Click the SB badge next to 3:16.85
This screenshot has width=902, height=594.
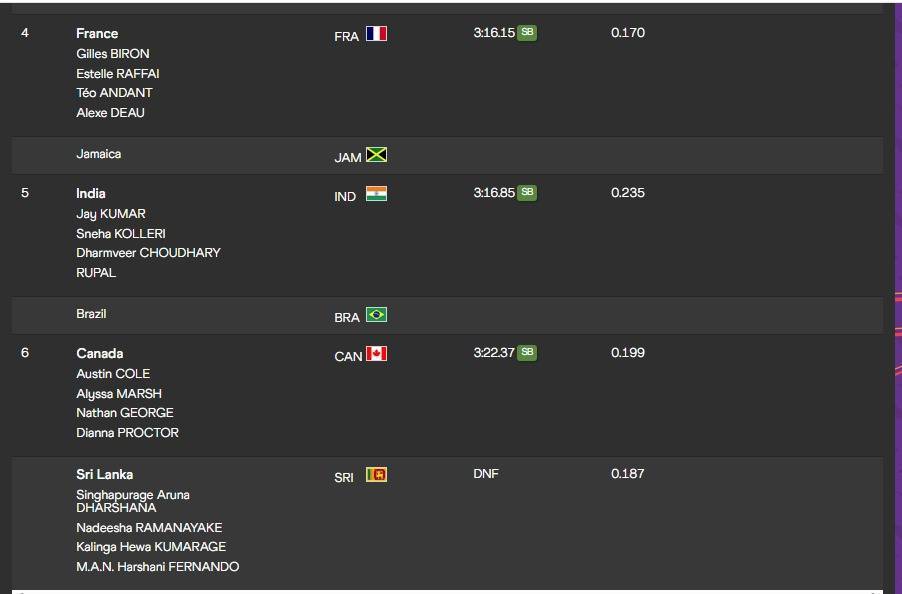(x=527, y=193)
